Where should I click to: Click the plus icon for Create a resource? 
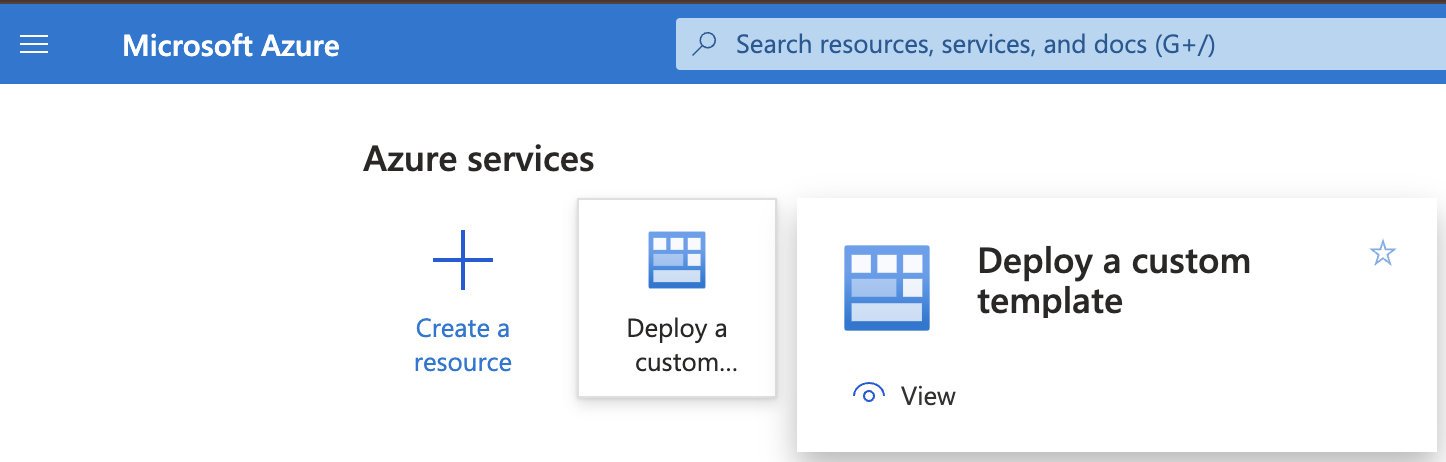coord(463,260)
